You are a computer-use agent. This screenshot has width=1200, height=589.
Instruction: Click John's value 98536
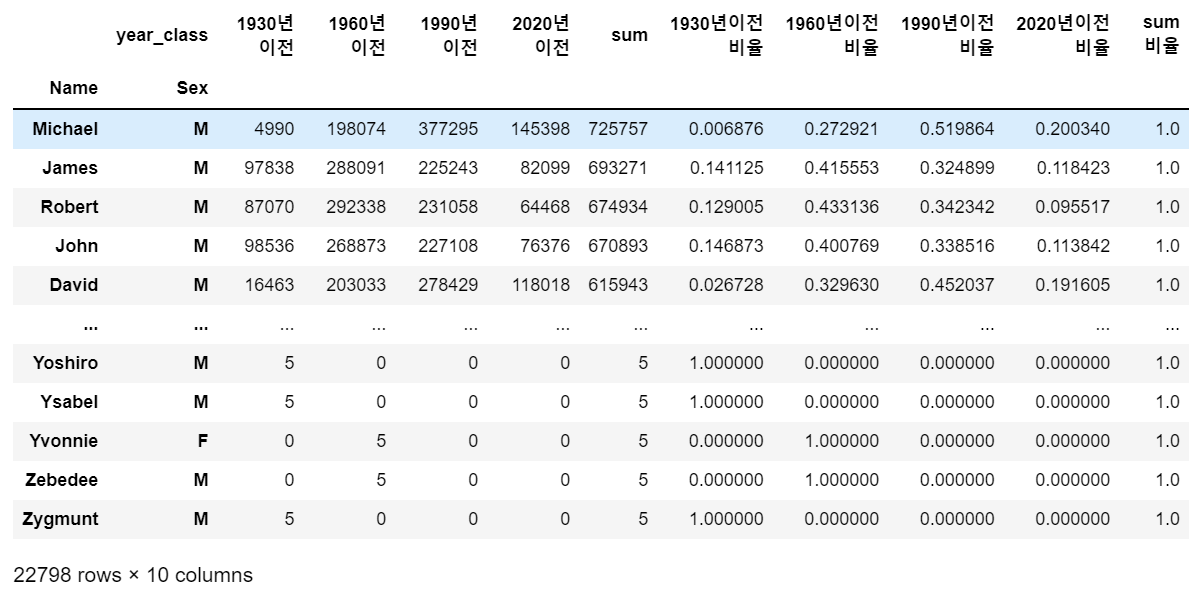pos(269,246)
